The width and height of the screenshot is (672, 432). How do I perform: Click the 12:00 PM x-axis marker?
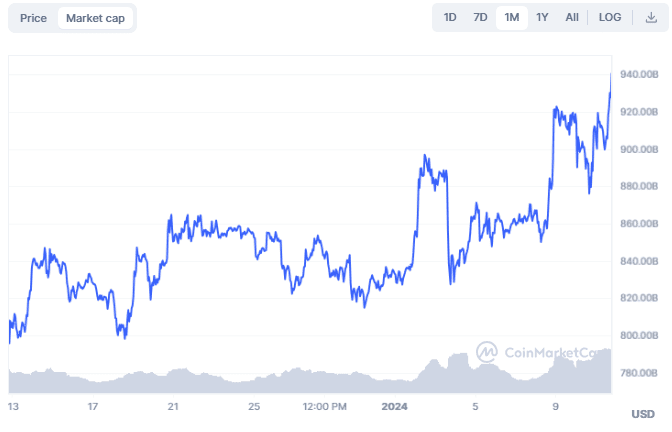325,407
